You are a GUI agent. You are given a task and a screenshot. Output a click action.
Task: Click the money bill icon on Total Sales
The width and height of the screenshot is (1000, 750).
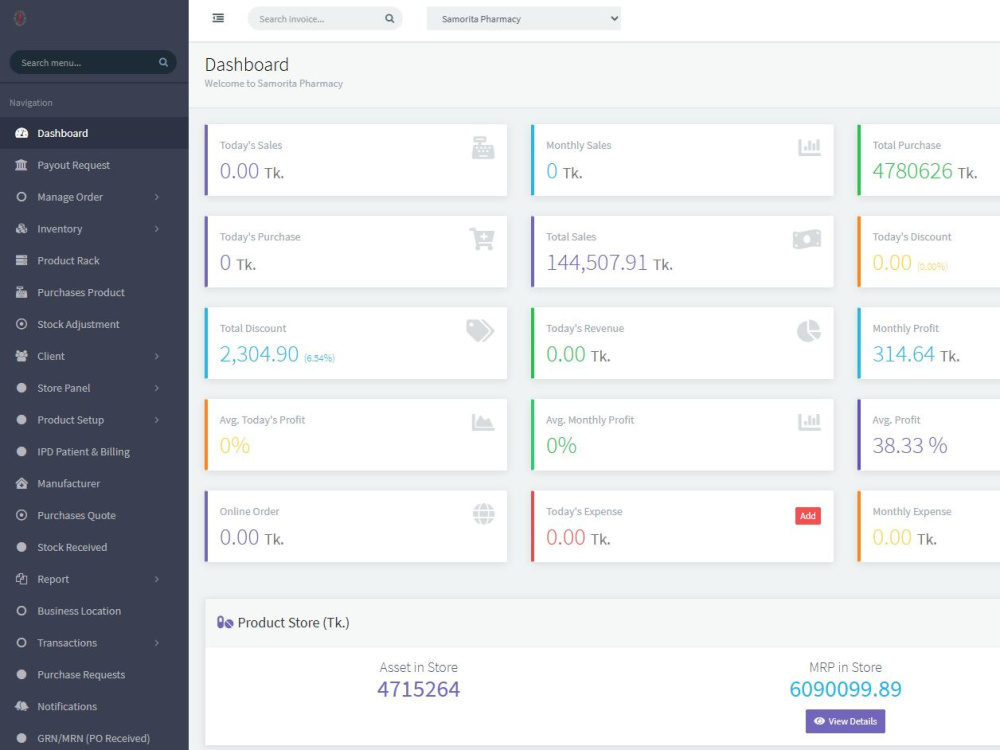tap(807, 239)
